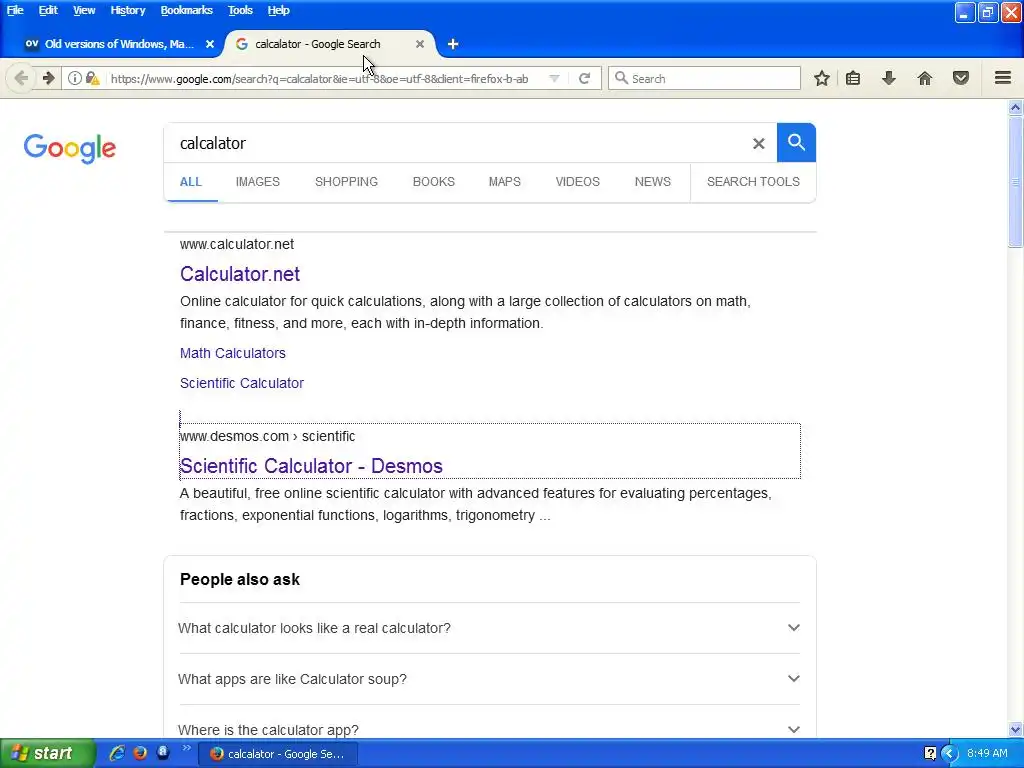Close the calcalator Google Search tab

(420, 44)
